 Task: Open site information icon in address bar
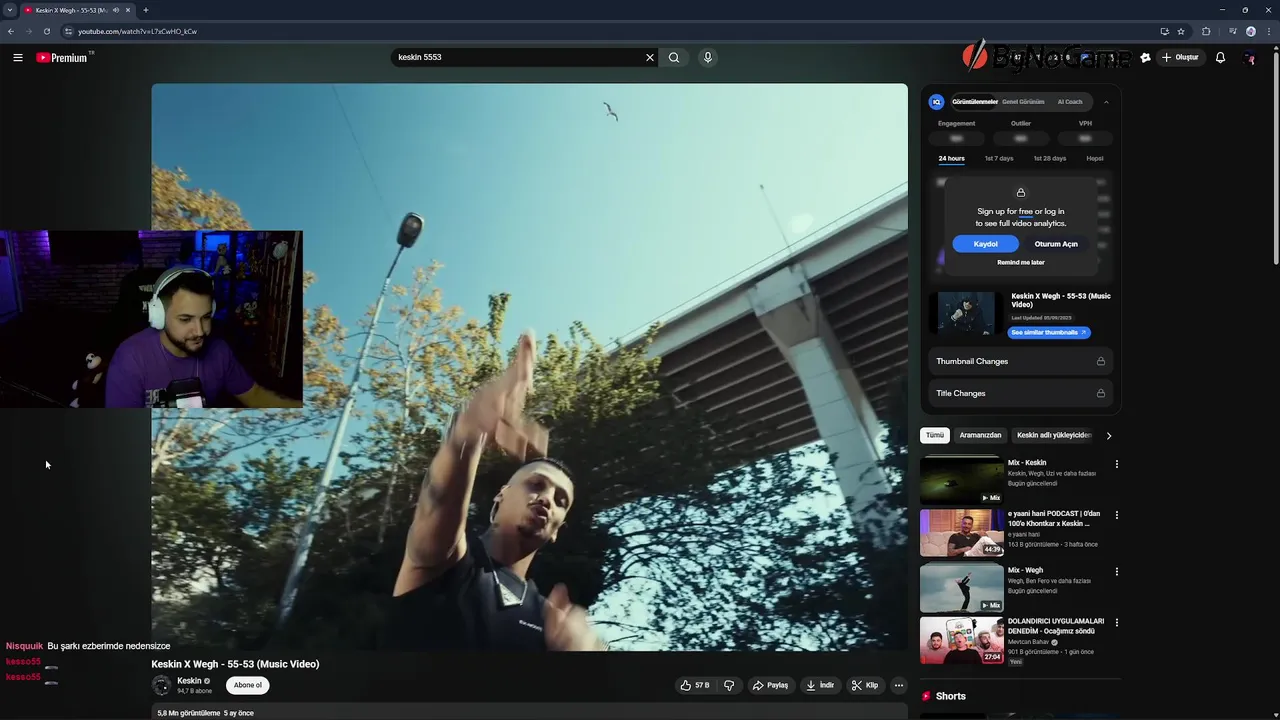point(68,31)
